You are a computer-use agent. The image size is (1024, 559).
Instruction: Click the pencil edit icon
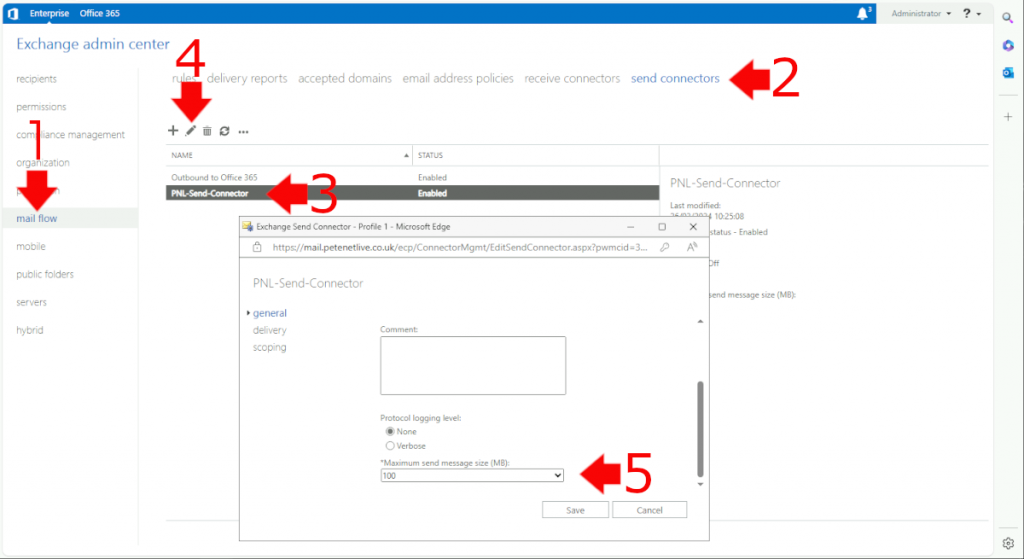(x=190, y=131)
